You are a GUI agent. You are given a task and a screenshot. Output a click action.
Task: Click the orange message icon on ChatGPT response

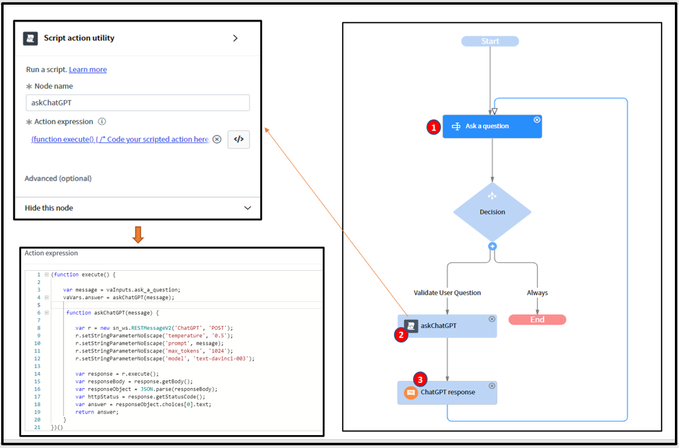(x=411, y=393)
